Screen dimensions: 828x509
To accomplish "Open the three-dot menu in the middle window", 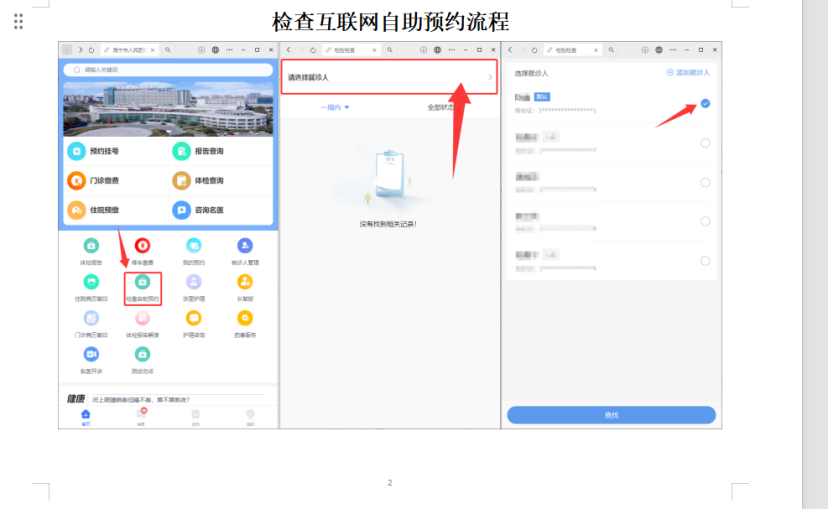I will (x=451, y=50).
